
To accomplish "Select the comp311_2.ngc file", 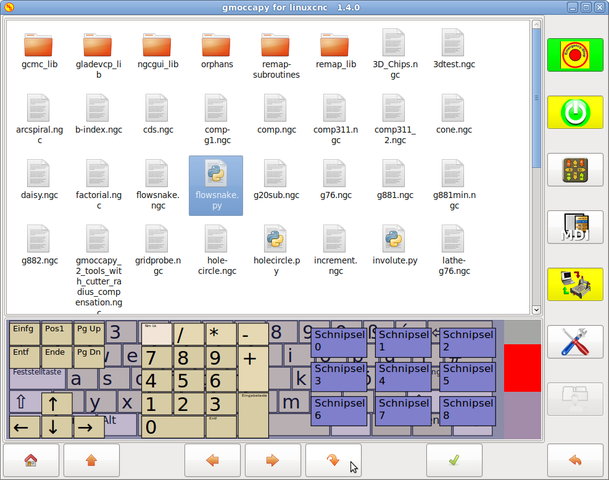I will (395, 120).
